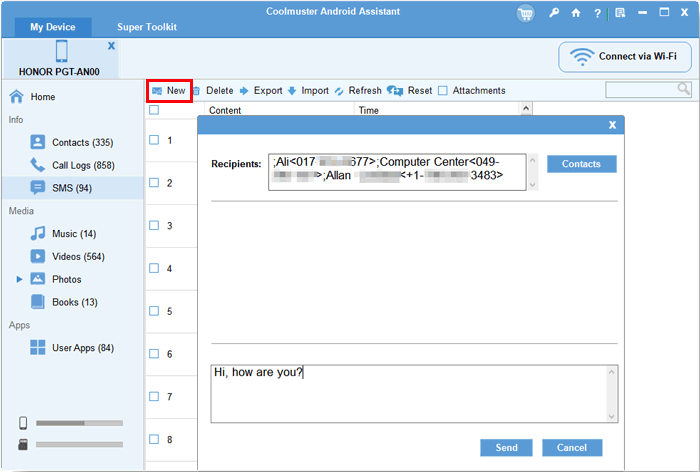The image size is (700, 472).
Task: Open the Call Logs category
Action: coord(82,165)
